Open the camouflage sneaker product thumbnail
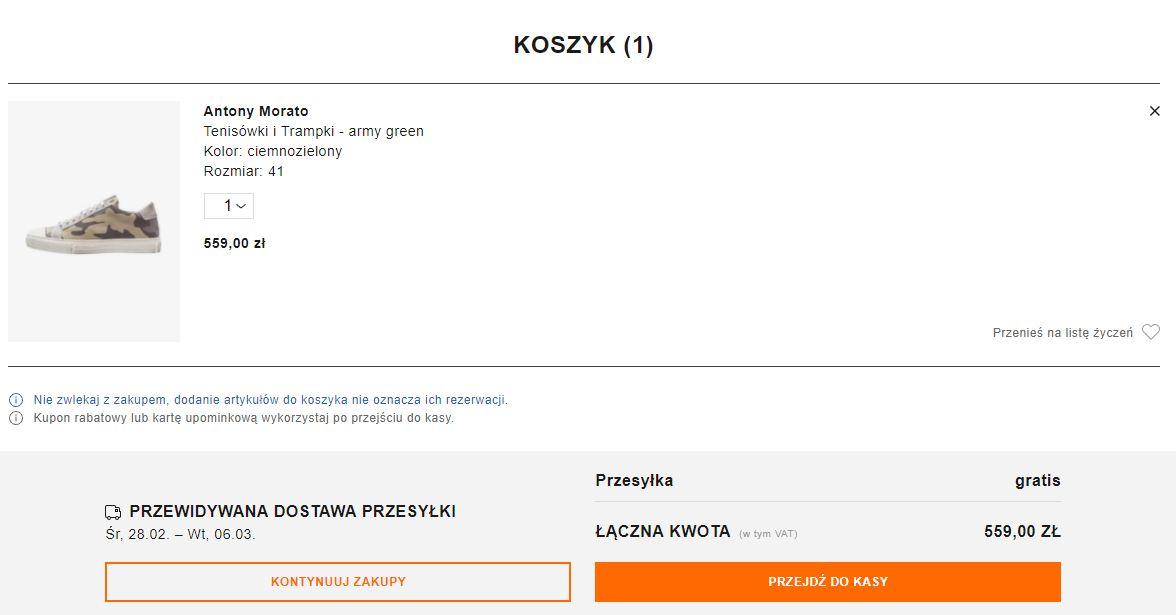 [x=94, y=222]
